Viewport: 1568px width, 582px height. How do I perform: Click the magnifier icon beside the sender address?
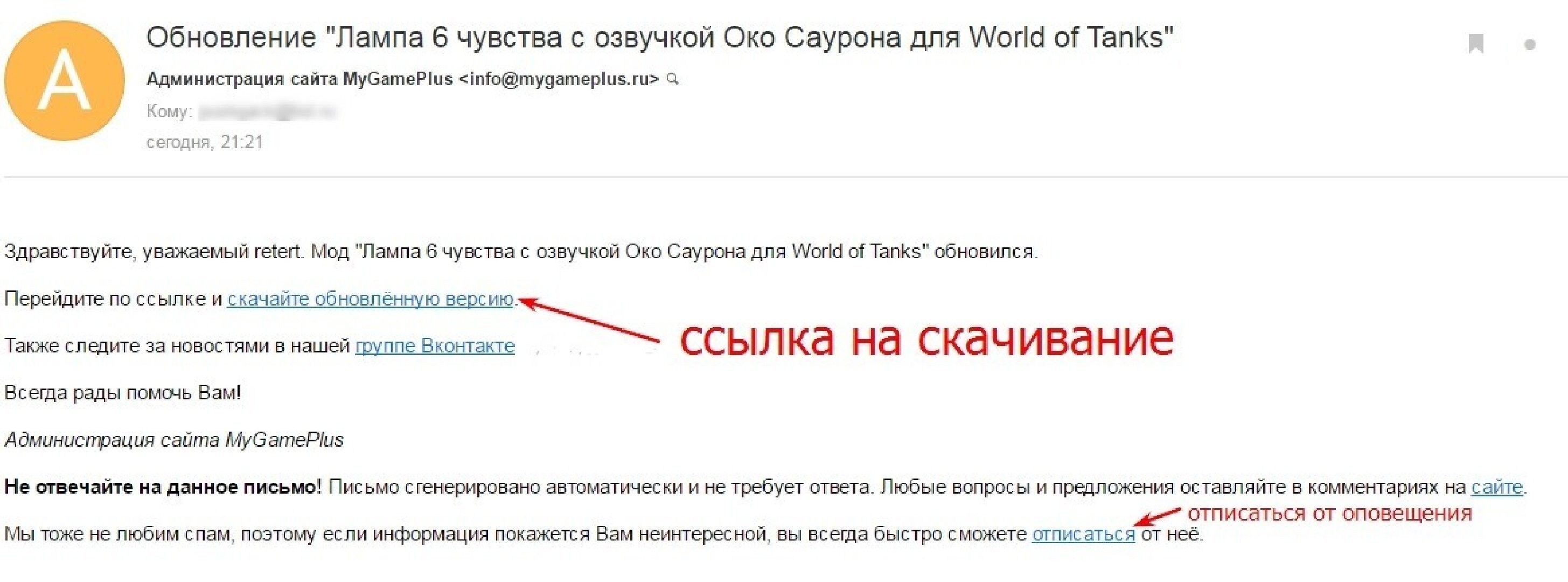pyautogui.click(x=673, y=79)
